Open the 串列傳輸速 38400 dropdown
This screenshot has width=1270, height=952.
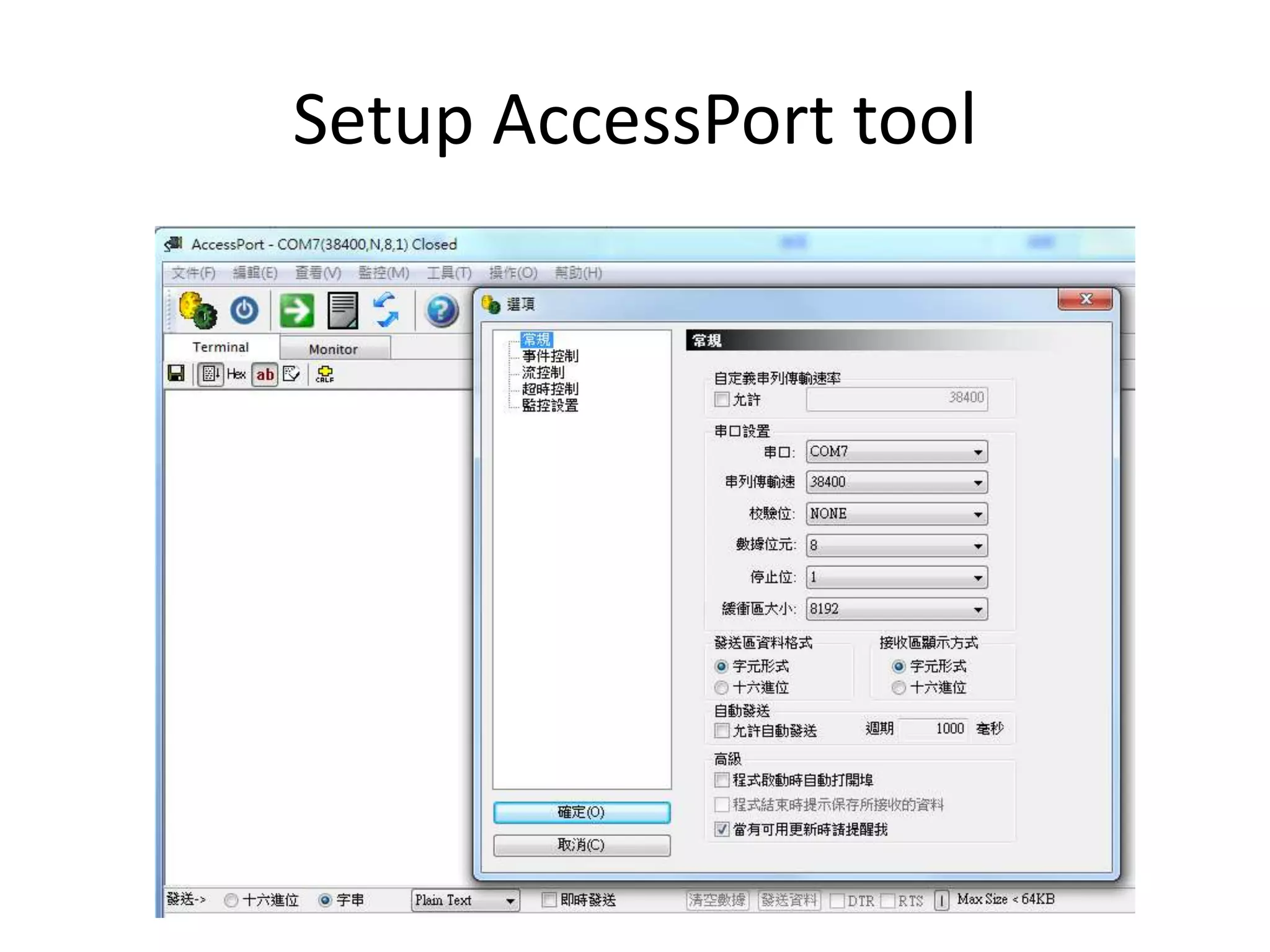point(897,482)
